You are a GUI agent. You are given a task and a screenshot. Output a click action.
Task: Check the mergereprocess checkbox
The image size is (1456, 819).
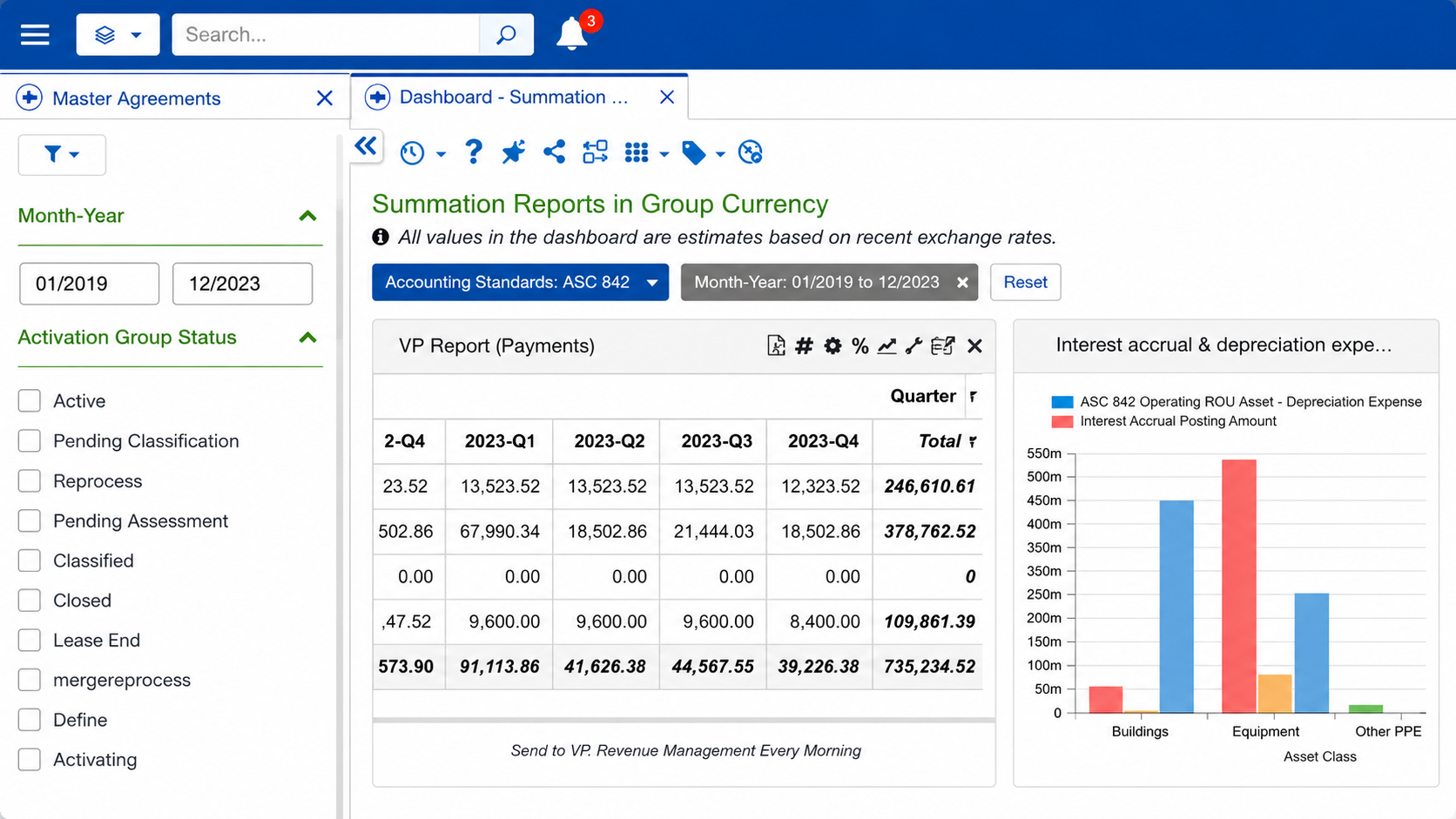(30, 681)
